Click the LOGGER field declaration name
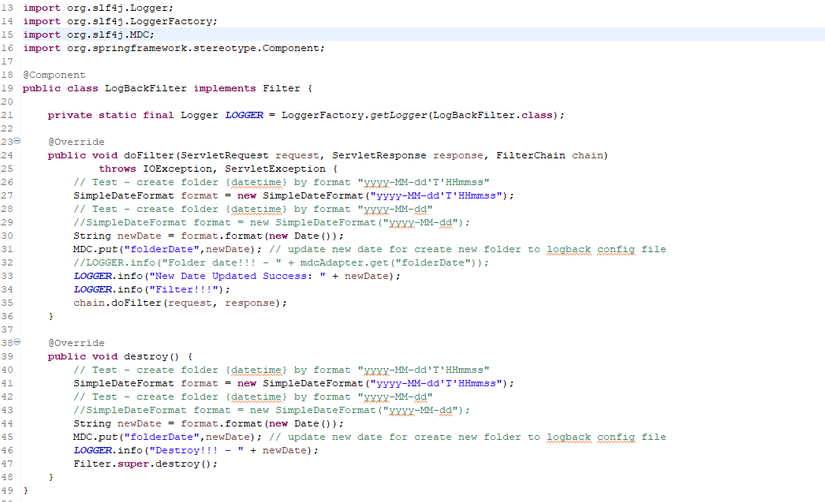Image resolution: width=825 pixels, height=502 pixels. pos(244,115)
